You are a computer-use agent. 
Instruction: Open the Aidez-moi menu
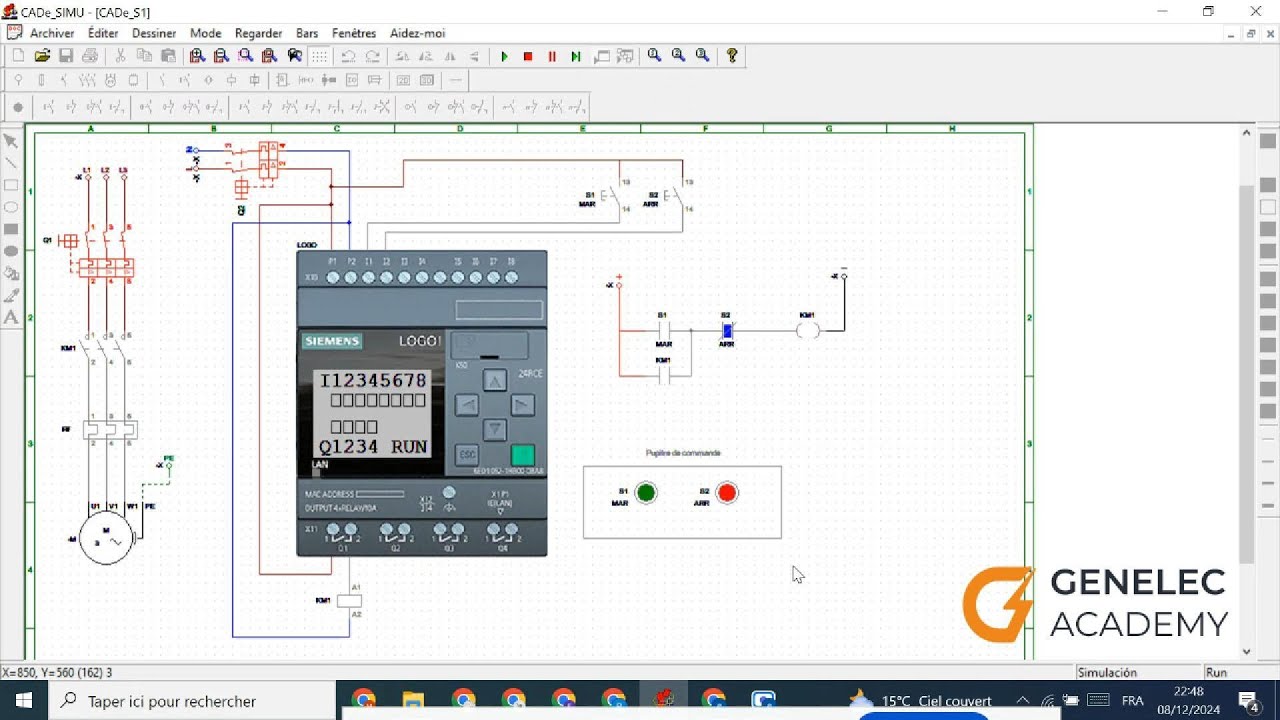point(417,33)
